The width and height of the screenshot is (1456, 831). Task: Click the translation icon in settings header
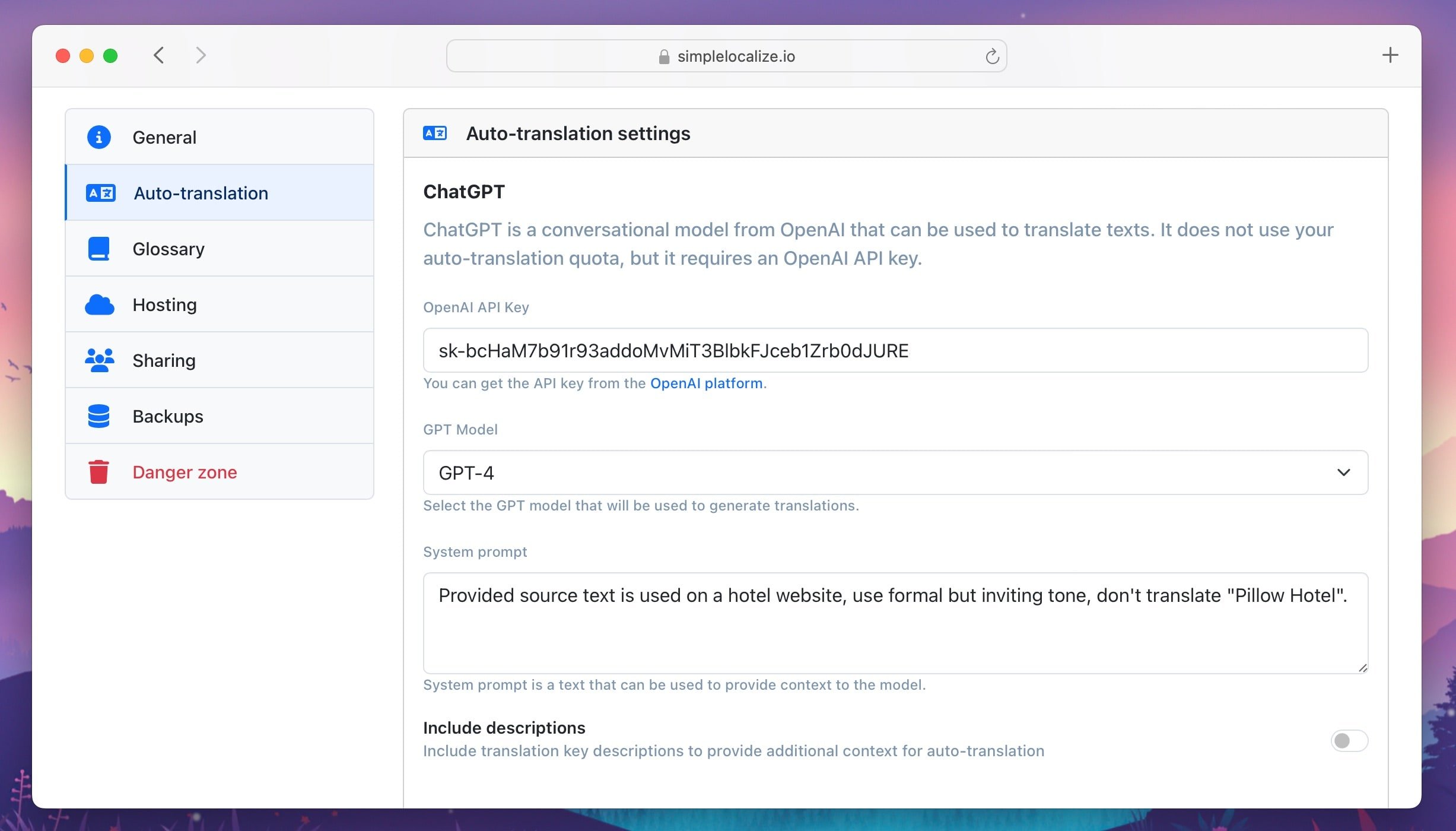click(x=435, y=134)
